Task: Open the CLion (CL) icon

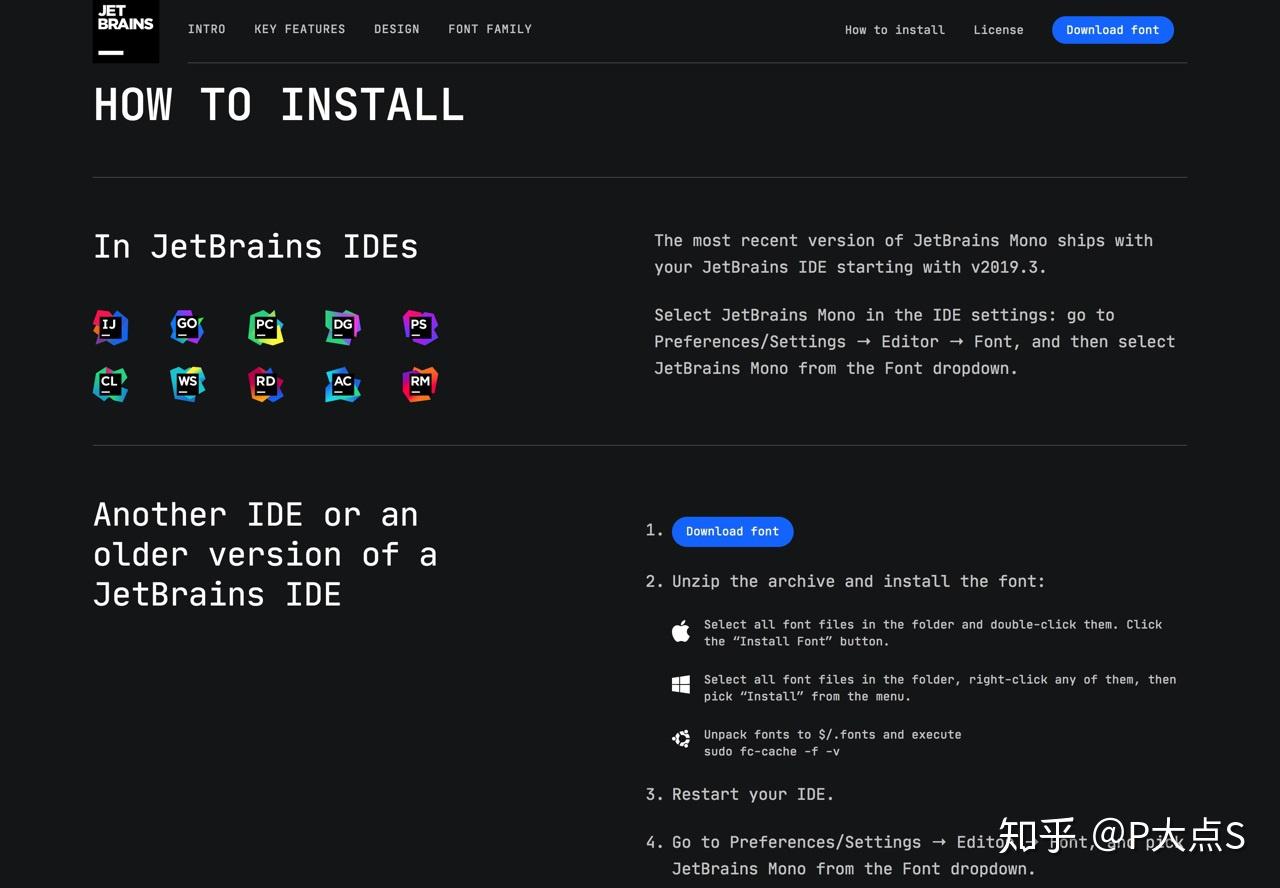Action: click(x=110, y=384)
